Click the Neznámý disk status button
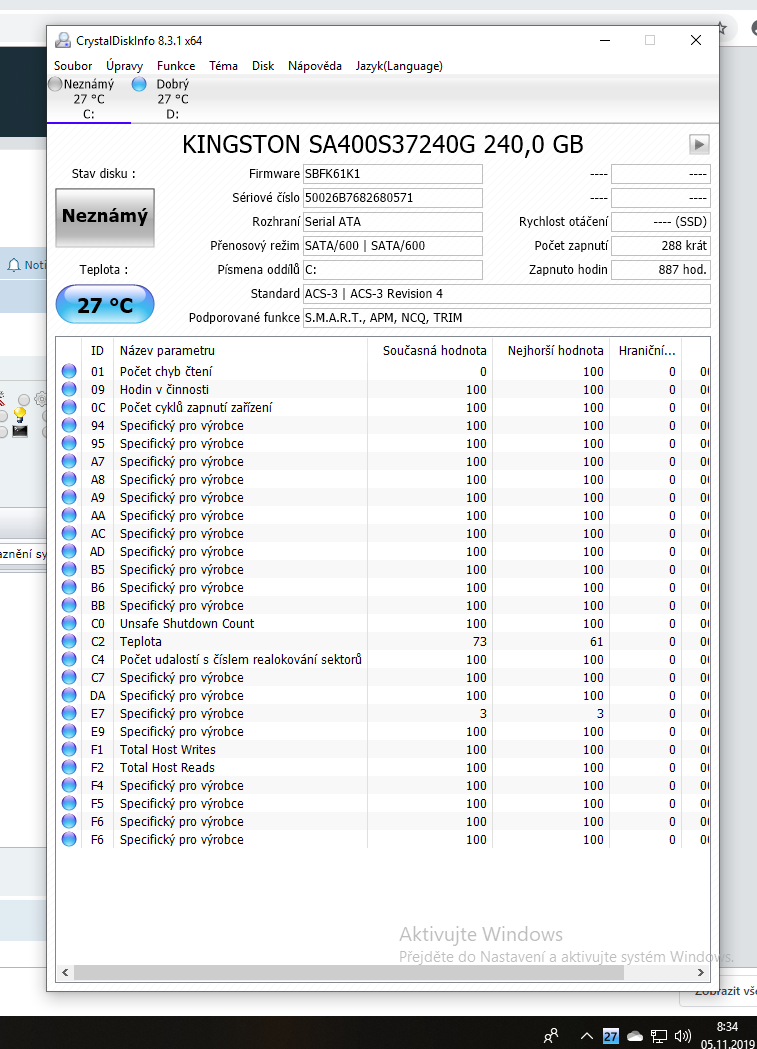 (x=105, y=216)
